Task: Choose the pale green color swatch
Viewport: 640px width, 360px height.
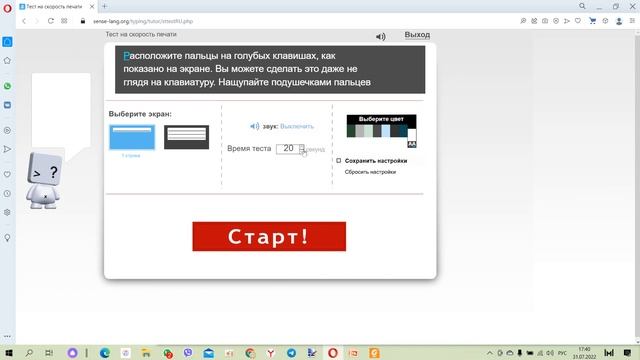Action: pyautogui.click(x=368, y=131)
